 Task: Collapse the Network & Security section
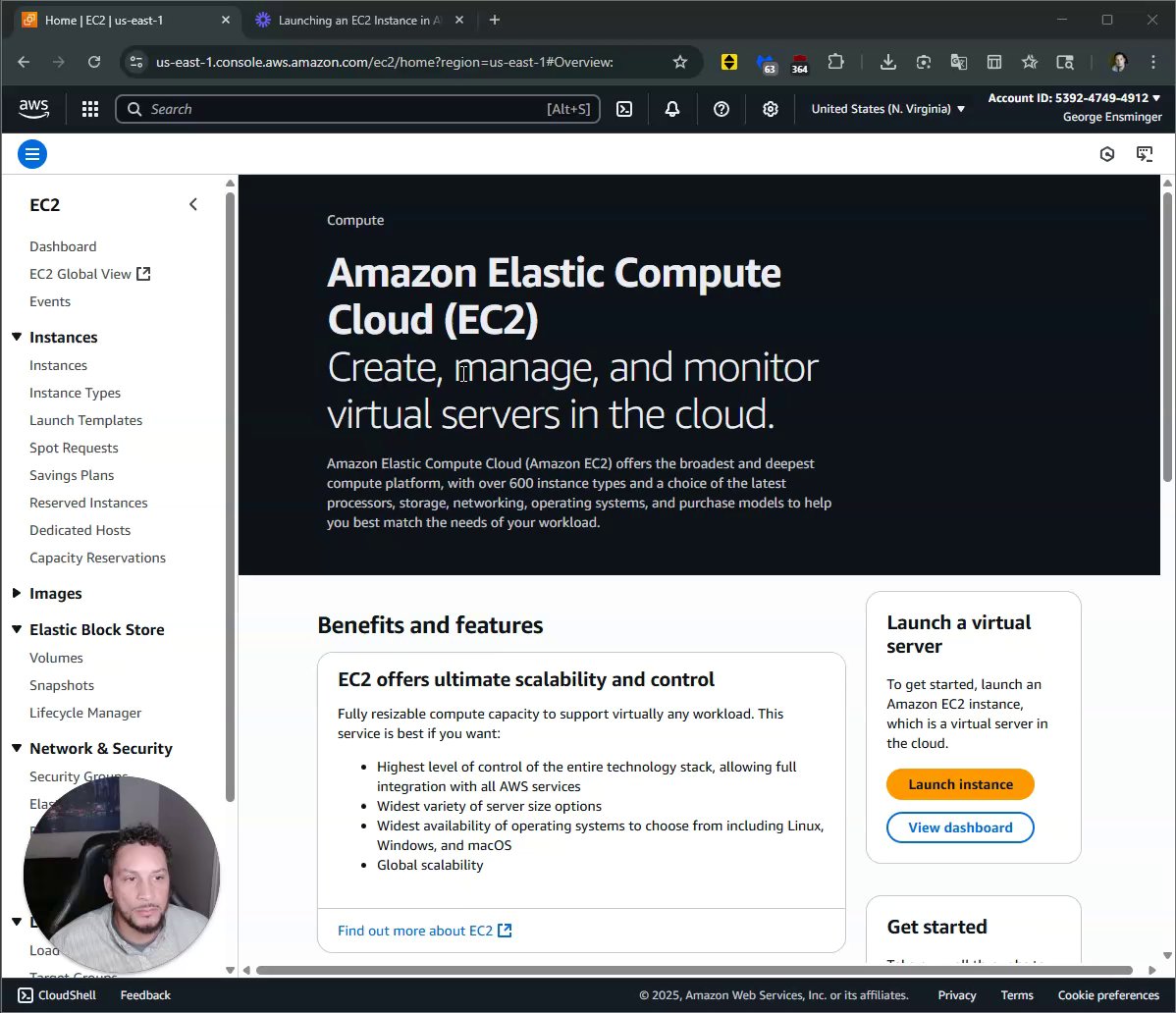coord(17,748)
